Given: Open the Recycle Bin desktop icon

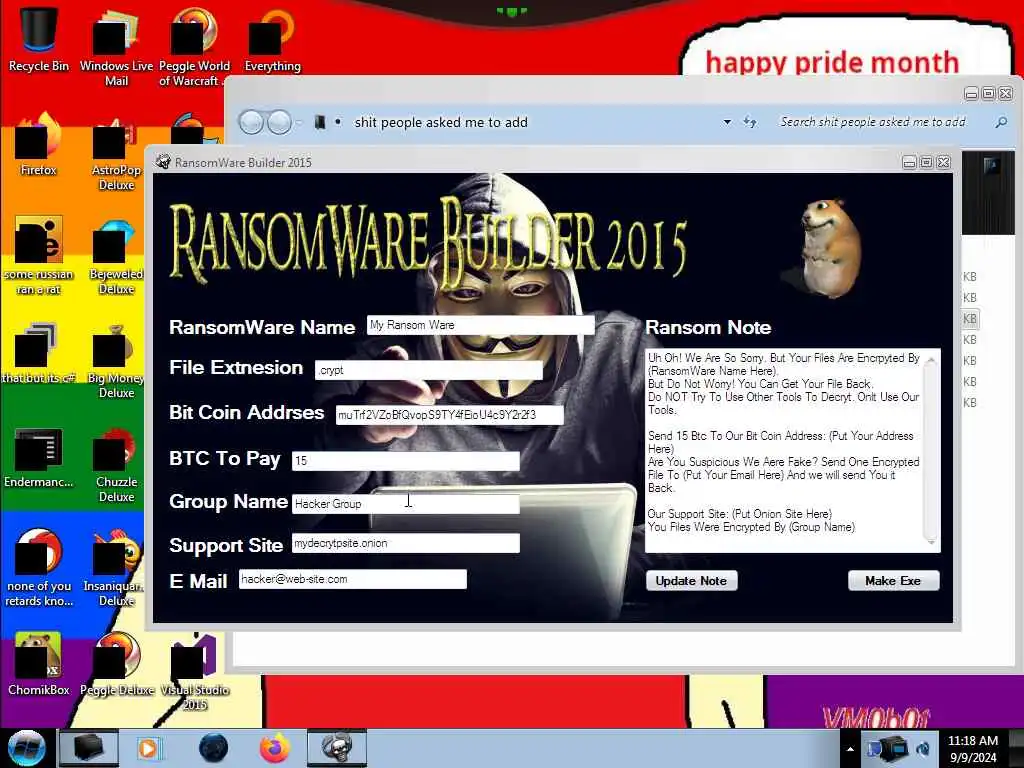Looking at the screenshot, I should 38,39.
